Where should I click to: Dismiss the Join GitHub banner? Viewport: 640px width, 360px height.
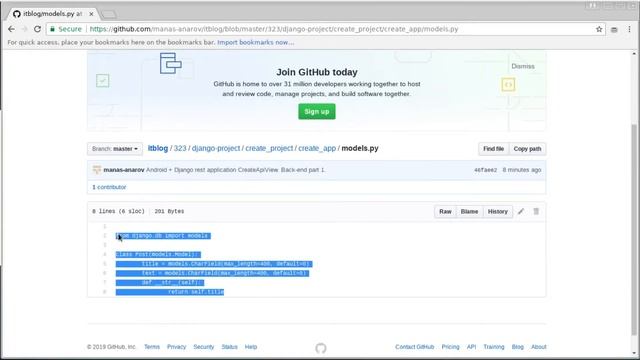523,66
